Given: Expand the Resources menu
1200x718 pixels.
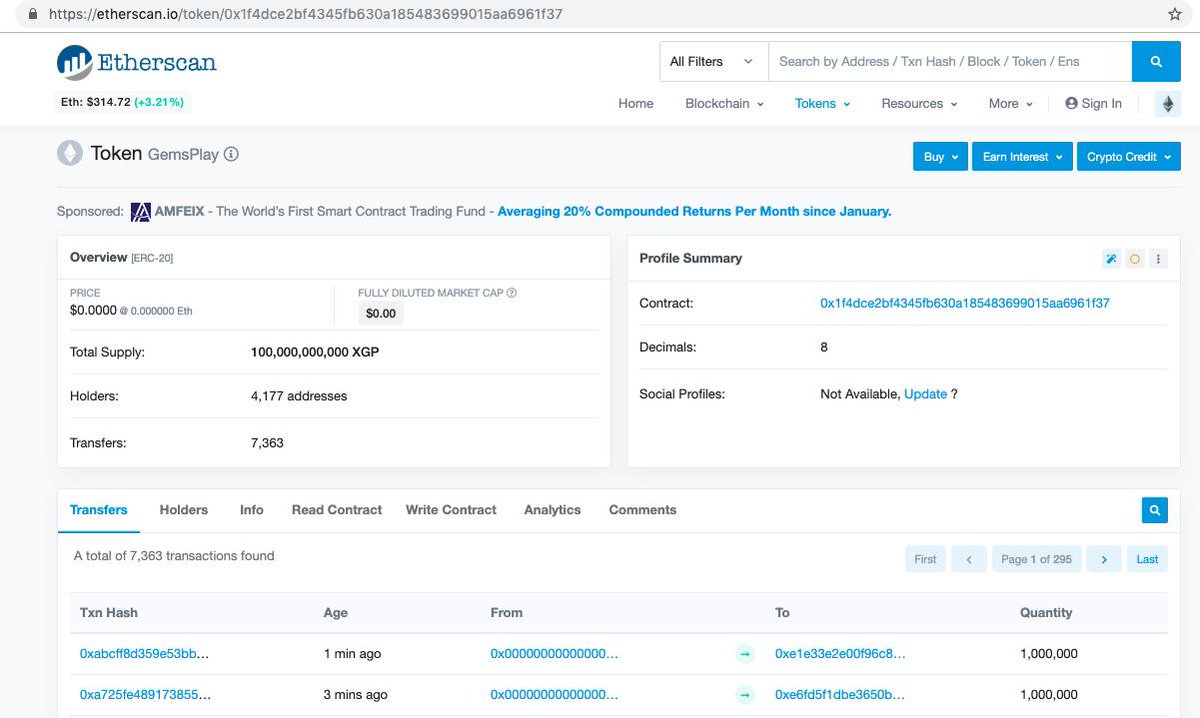Looking at the screenshot, I should coord(919,104).
